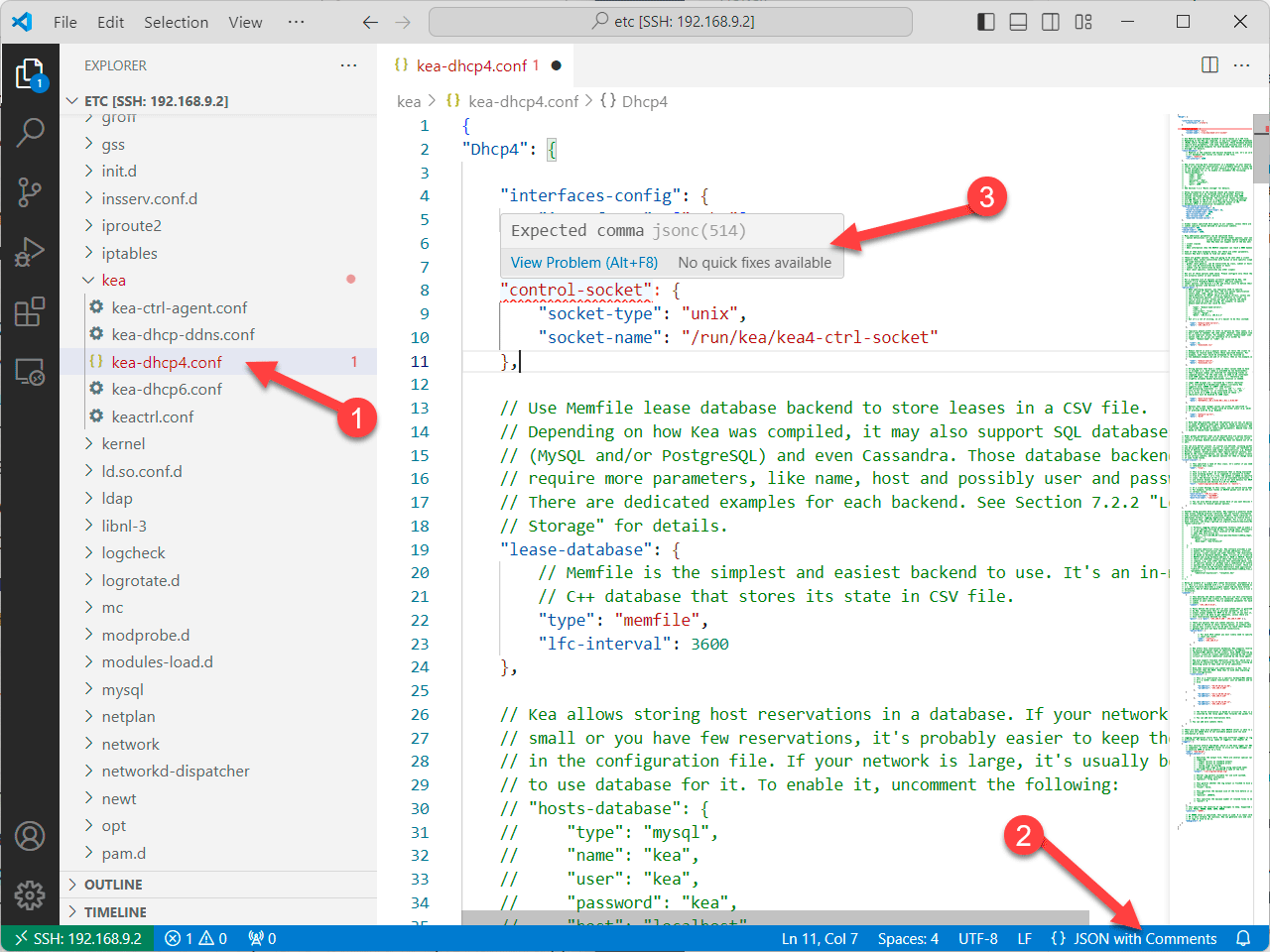1270x952 pixels.
Task: Open kea-dhcp6.conf file in explorer
Action: point(167,389)
